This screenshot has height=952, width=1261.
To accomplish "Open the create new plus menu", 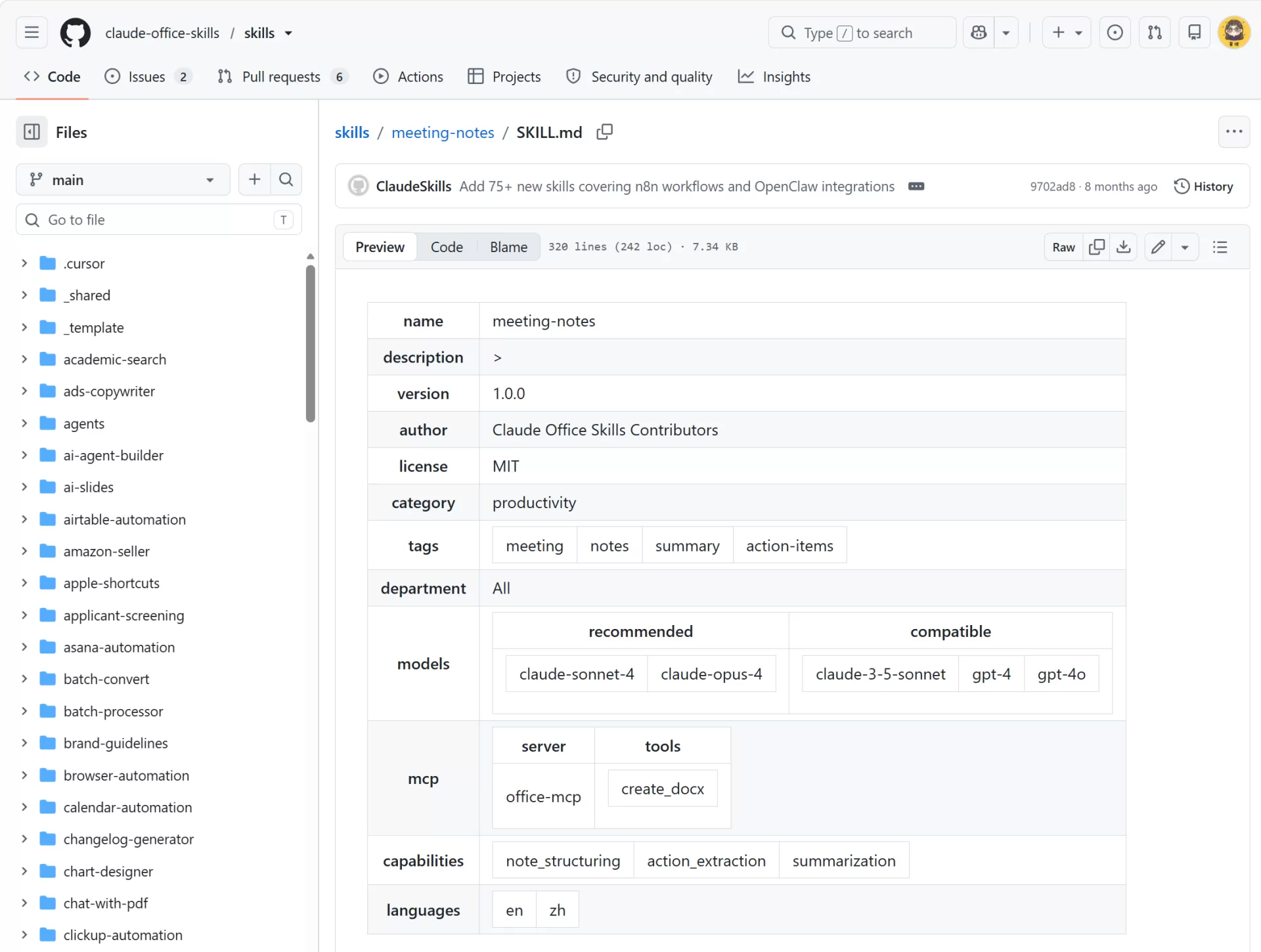I will tap(1067, 32).
